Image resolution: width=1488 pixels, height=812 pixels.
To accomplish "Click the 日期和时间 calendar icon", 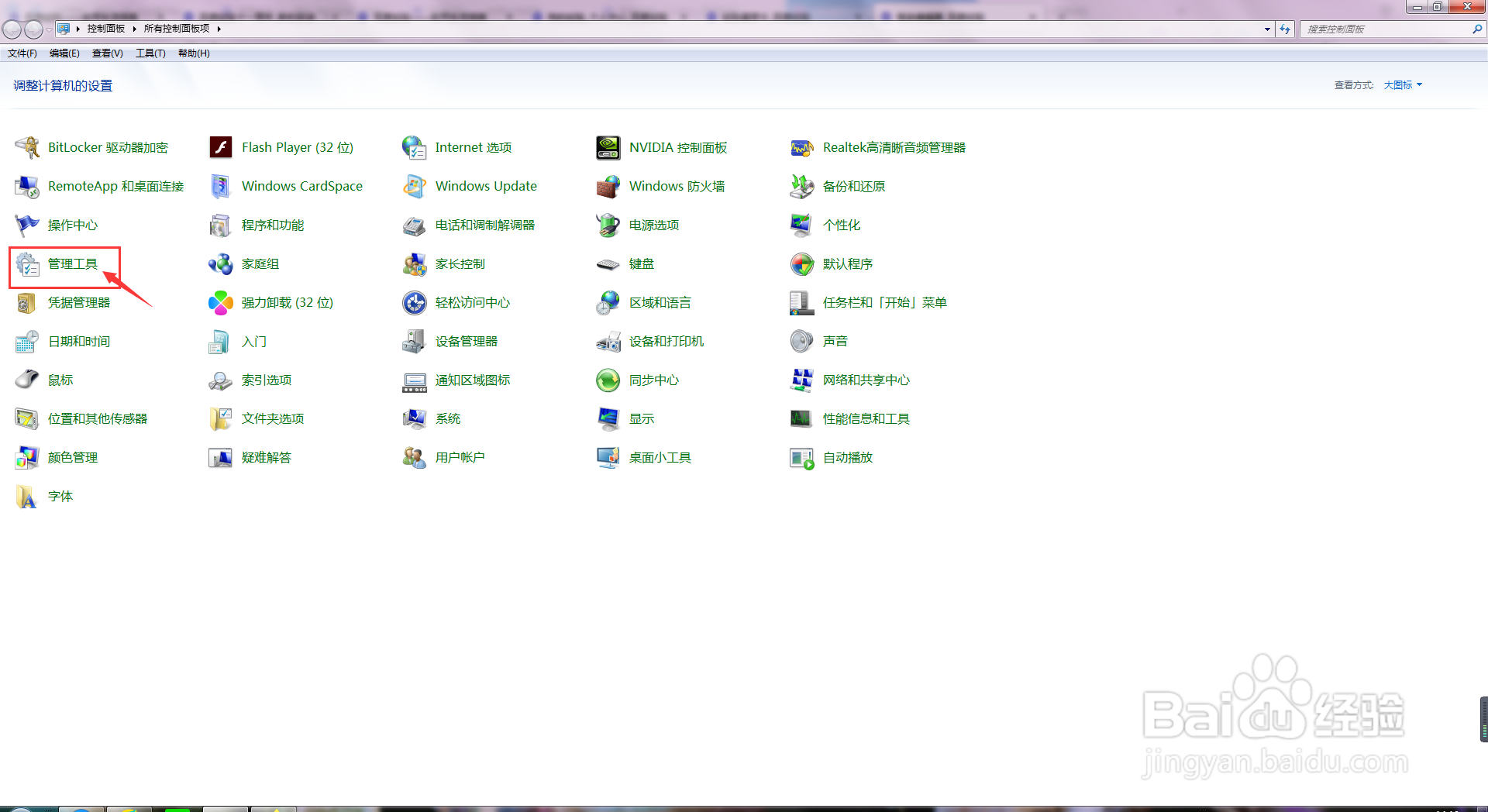I will pyautogui.click(x=27, y=341).
